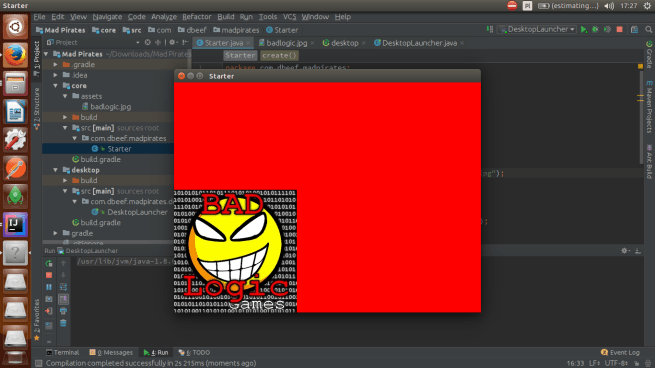This screenshot has width=655, height=368.
Task: Switch to DesktopLauncher.java editor tab
Action: 419,43
